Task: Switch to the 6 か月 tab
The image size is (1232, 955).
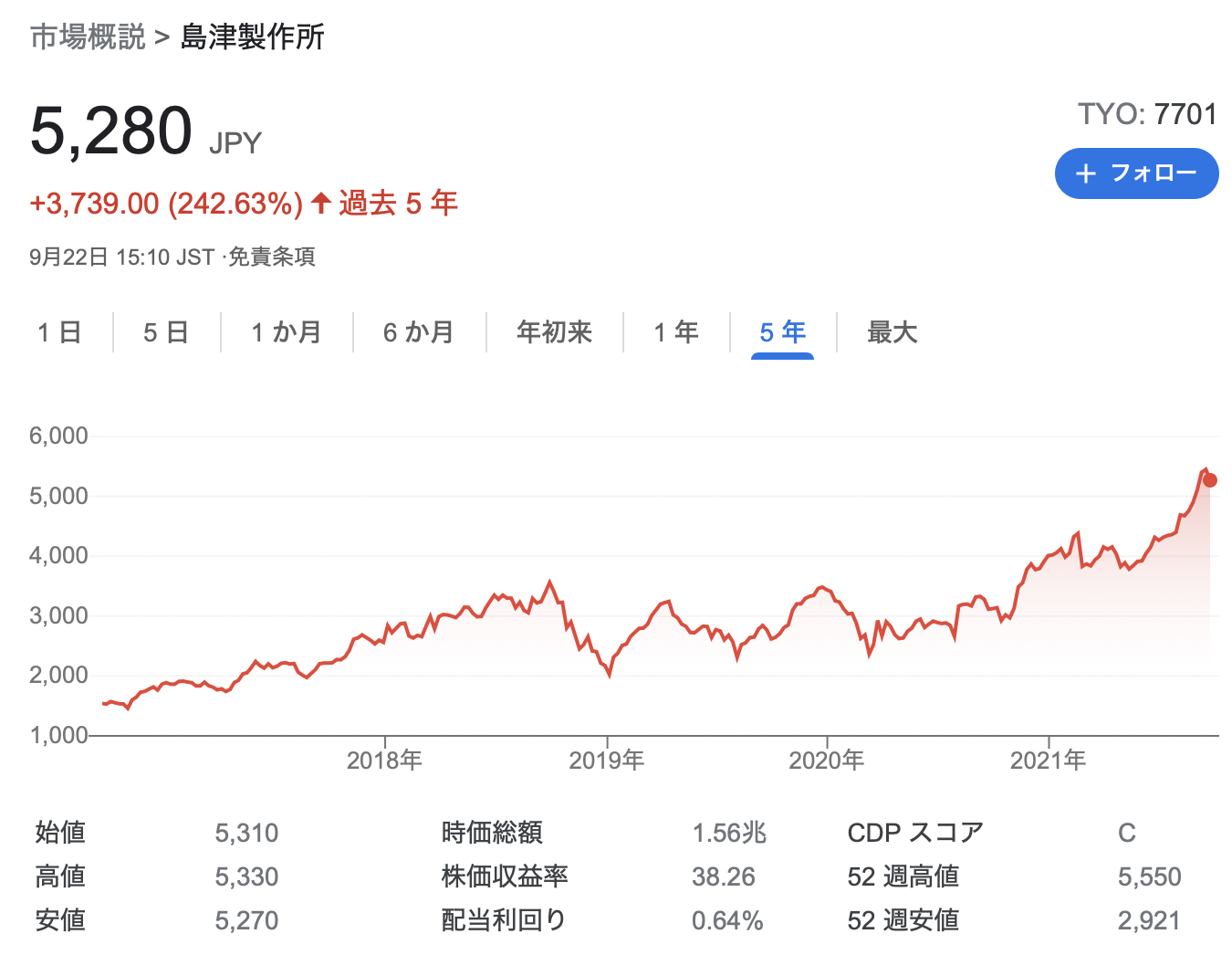Action: coord(419,332)
